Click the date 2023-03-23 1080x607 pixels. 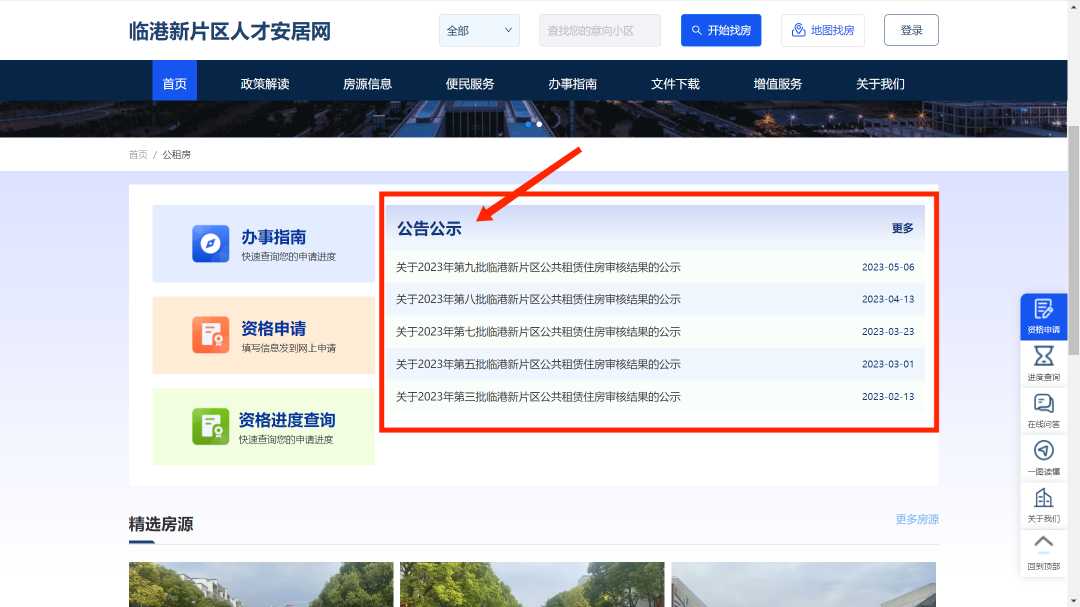[x=888, y=332]
